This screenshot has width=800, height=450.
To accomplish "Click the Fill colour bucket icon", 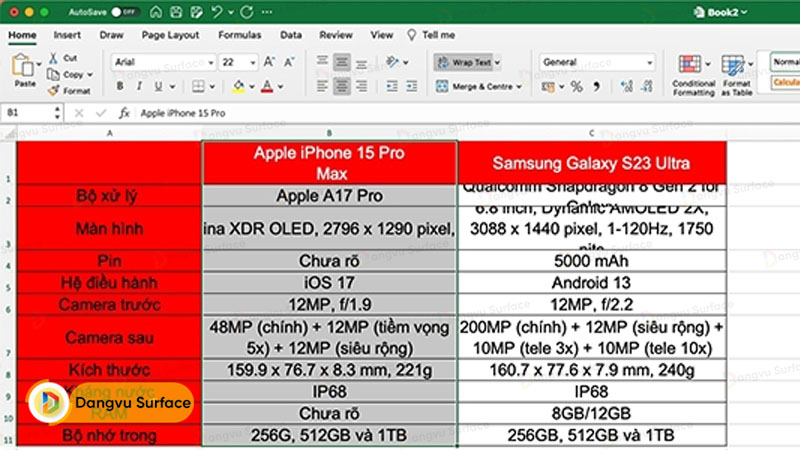I will point(238,86).
